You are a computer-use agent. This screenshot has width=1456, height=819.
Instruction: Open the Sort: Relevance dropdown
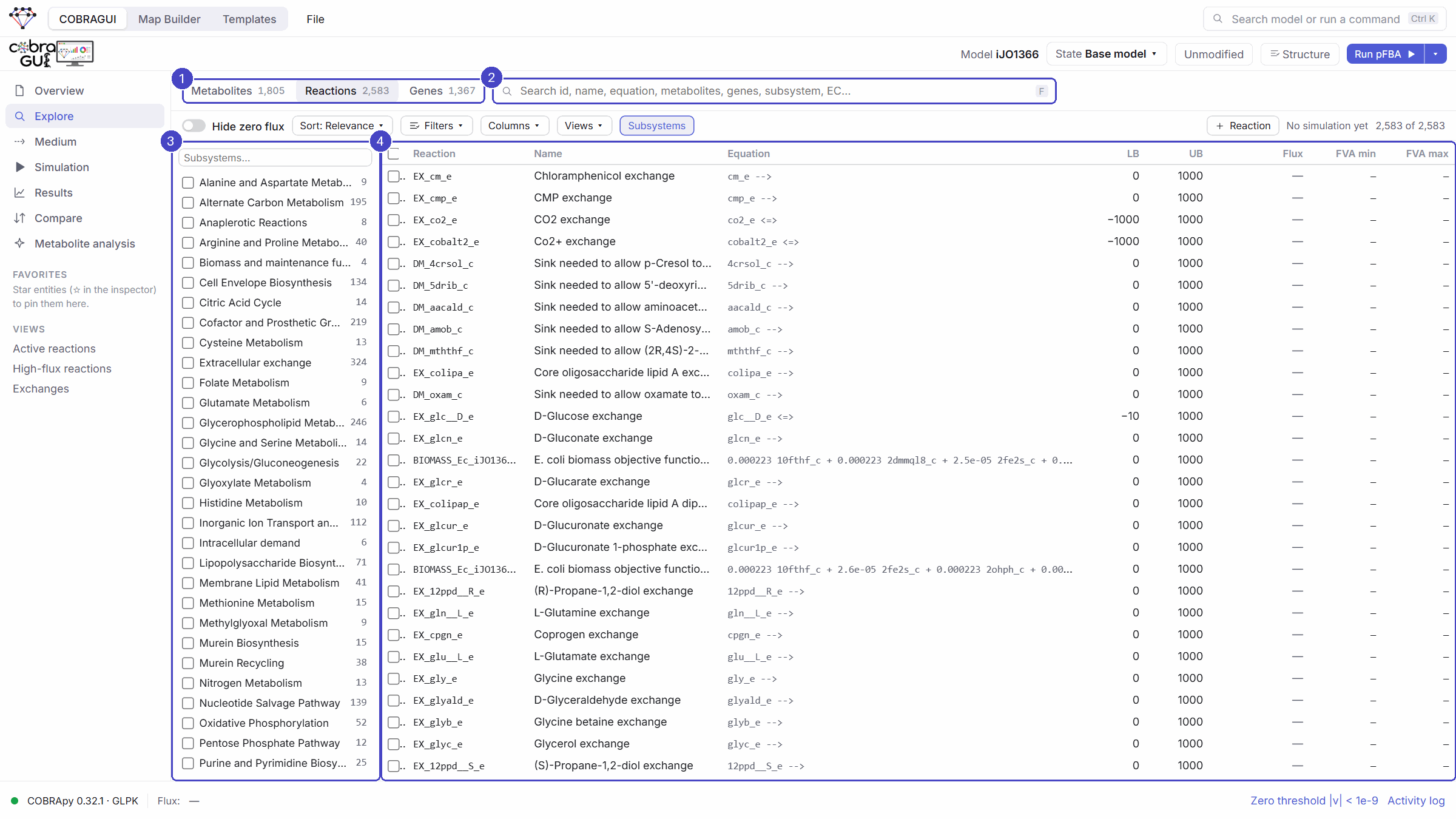(x=342, y=126)
